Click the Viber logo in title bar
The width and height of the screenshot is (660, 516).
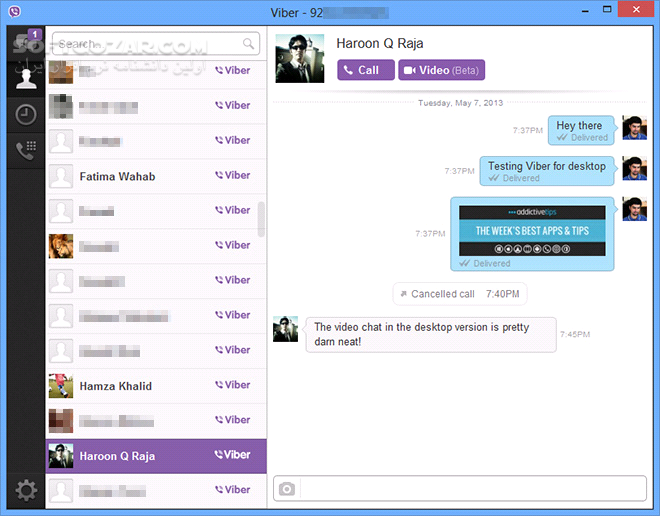pyautogui.click(x=15, y=11)
